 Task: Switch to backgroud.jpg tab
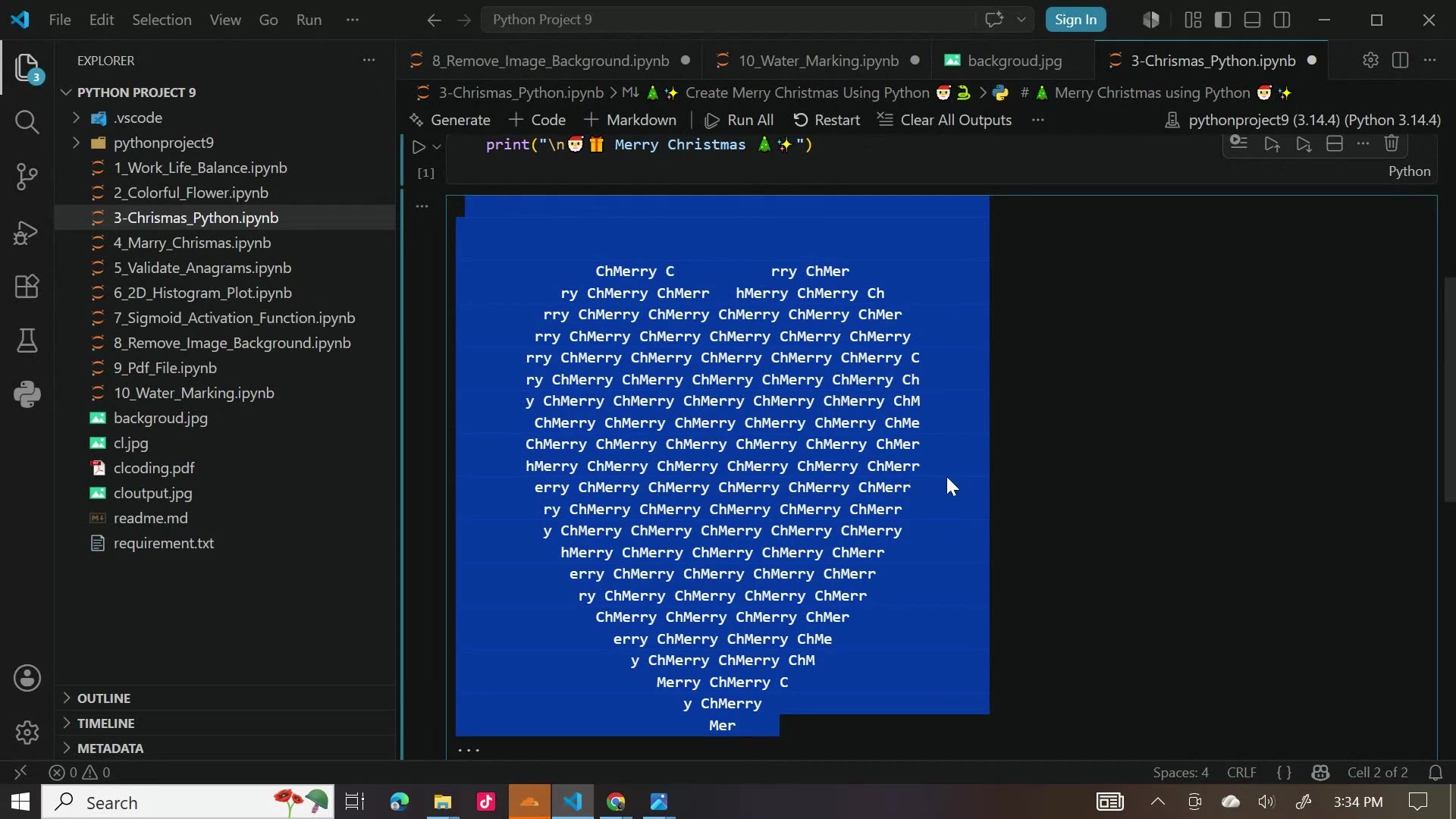[1015, 61]
